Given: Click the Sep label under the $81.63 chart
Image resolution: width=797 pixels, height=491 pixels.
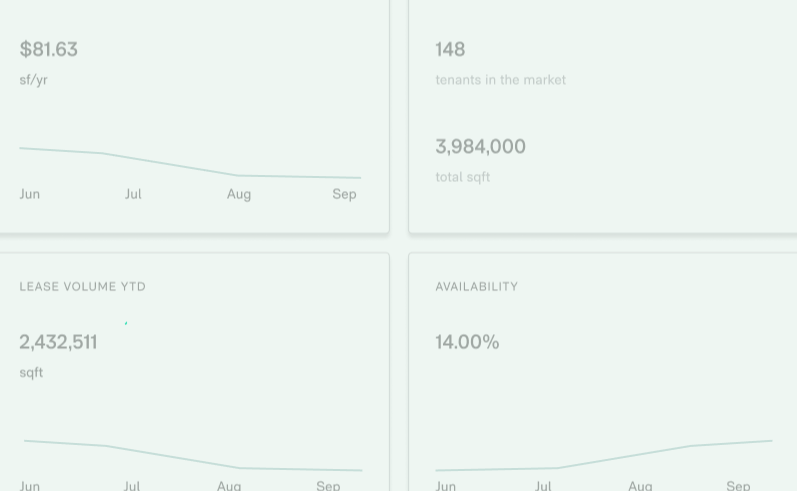Looking at the screenshot, I should point(345,194).
